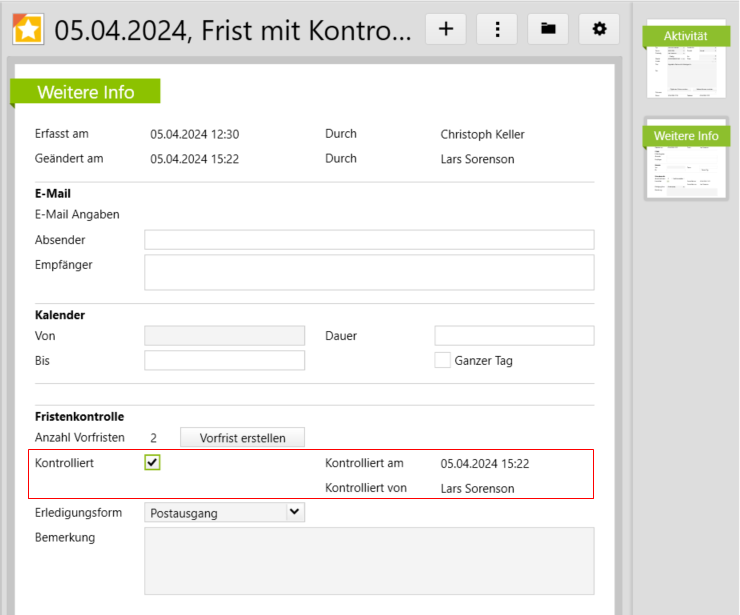Switch to the Aktivität tab

[685, 36]
